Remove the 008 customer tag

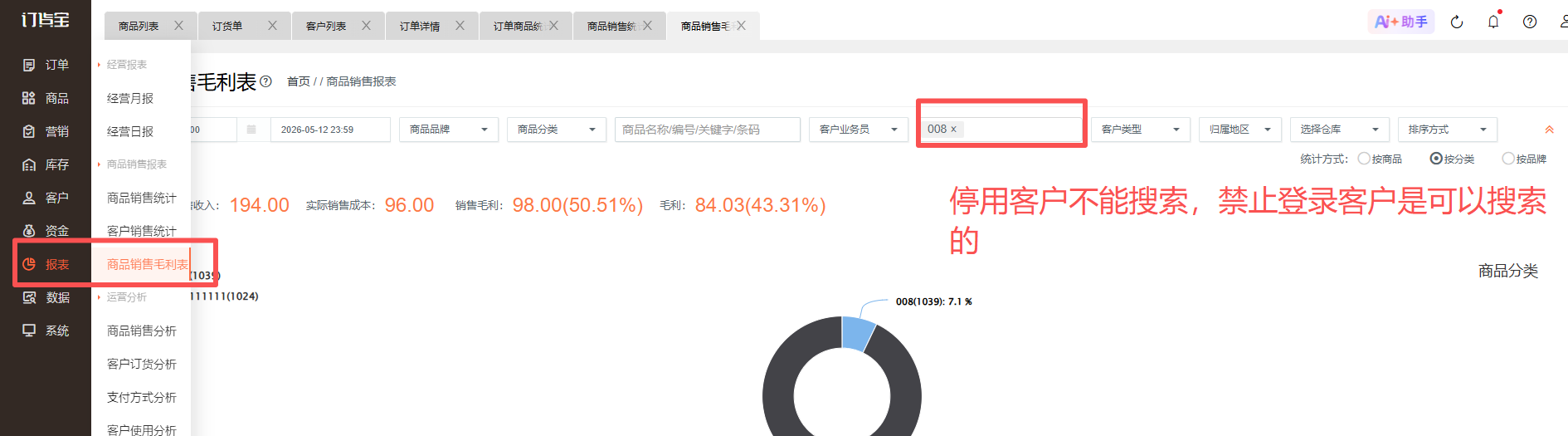point(954,129)
